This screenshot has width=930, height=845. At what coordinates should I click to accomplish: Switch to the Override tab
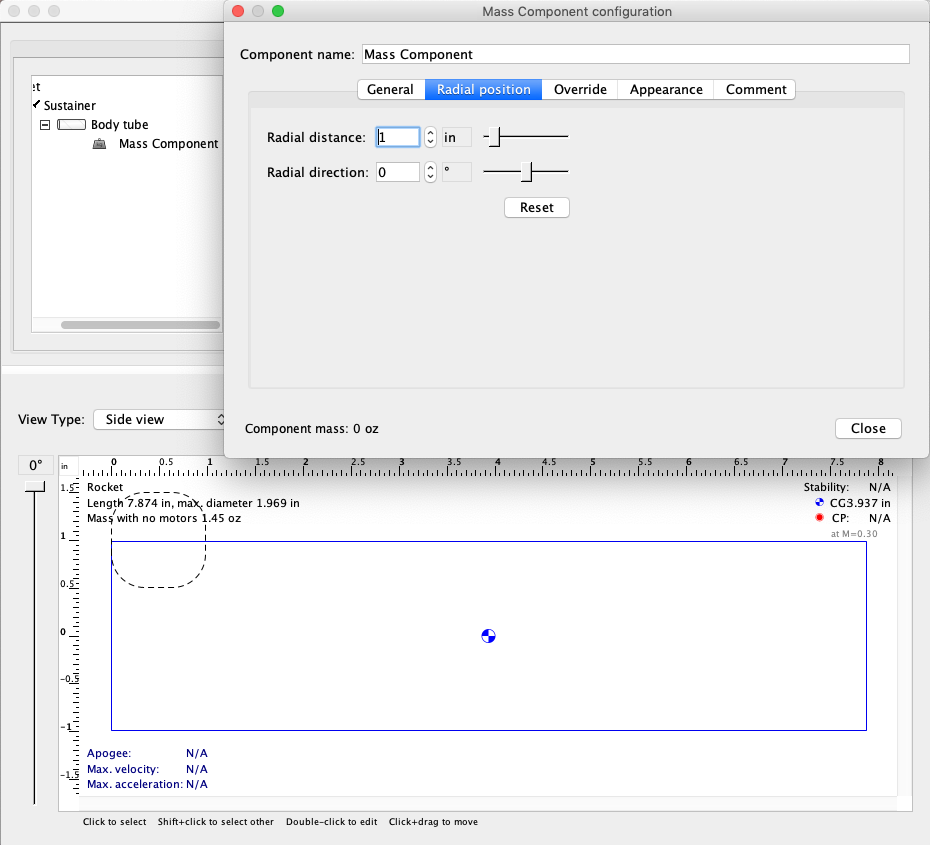pyautogui.click(x=579, y=89)
